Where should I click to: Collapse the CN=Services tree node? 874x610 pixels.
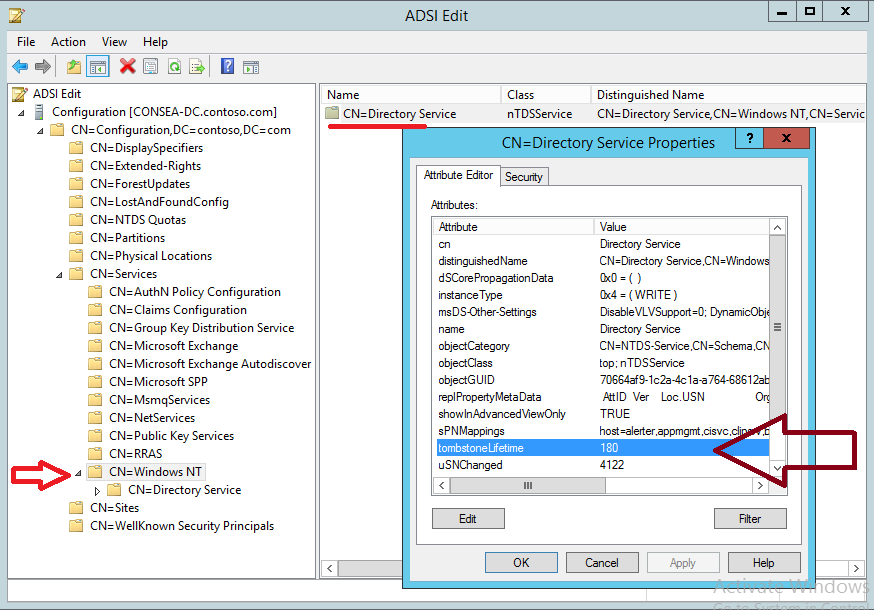click(59, 274)
